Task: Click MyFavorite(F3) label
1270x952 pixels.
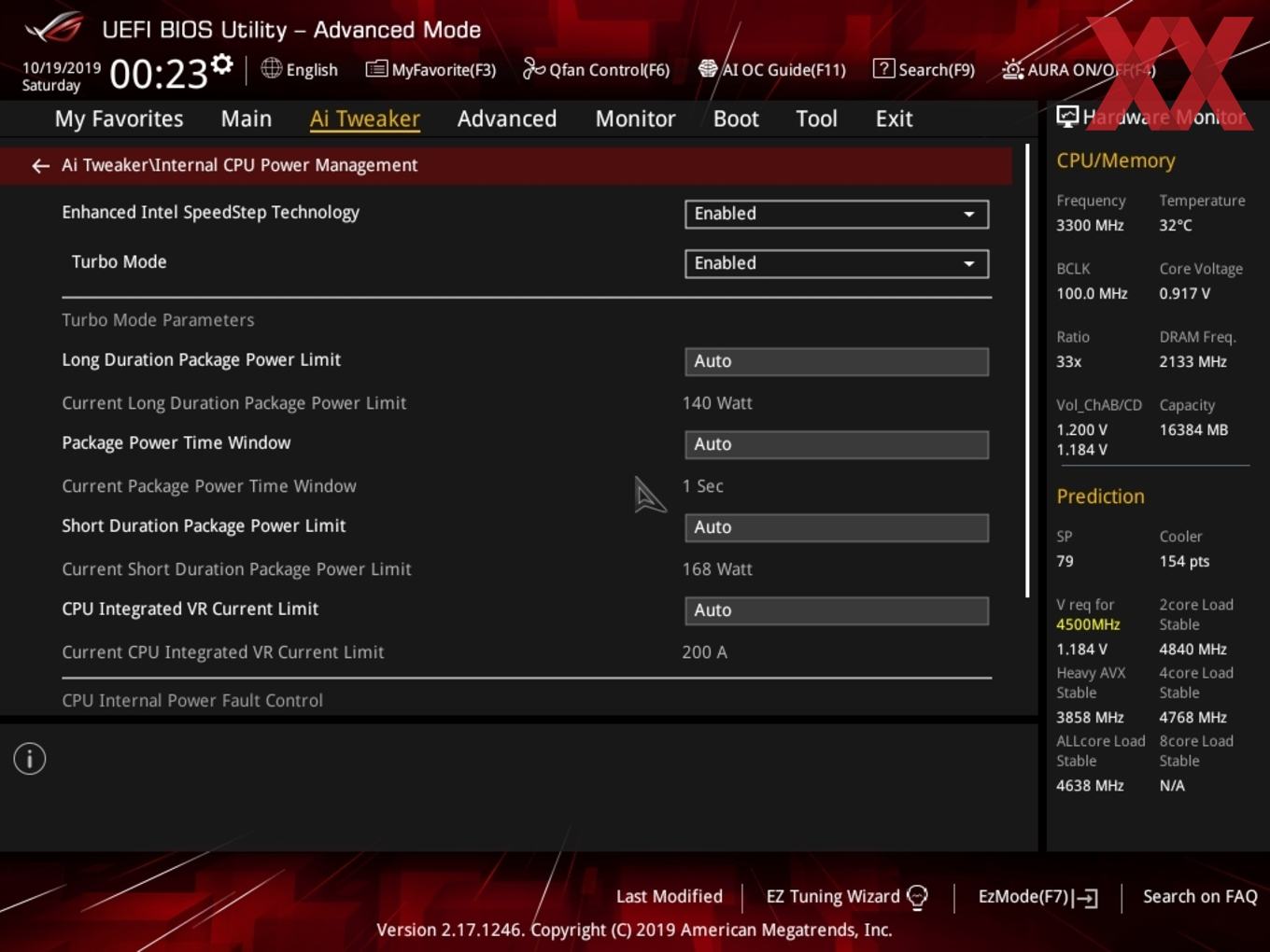Action: point(444,70)
